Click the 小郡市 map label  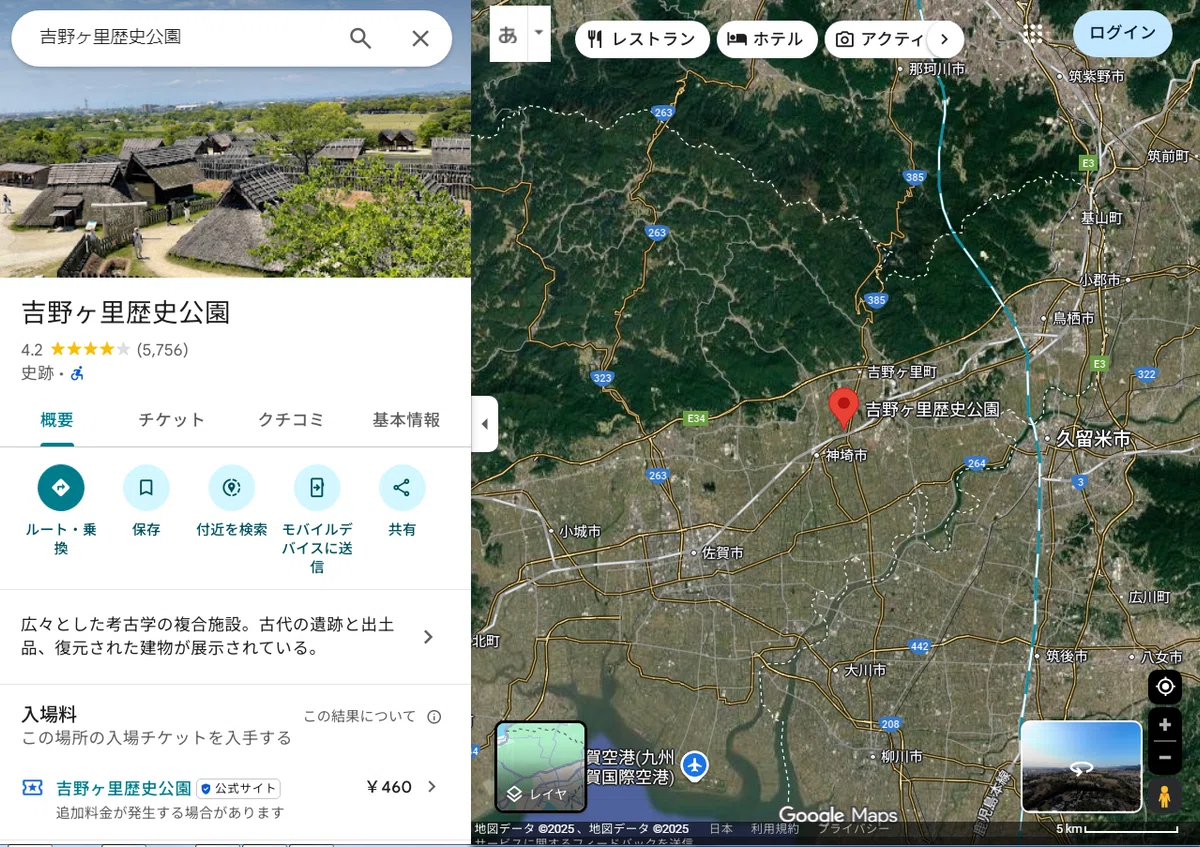click(1100, 281)
